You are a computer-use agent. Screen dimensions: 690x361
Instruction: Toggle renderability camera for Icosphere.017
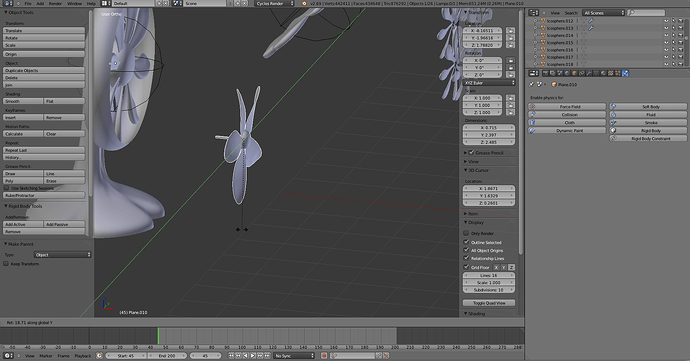680,57
